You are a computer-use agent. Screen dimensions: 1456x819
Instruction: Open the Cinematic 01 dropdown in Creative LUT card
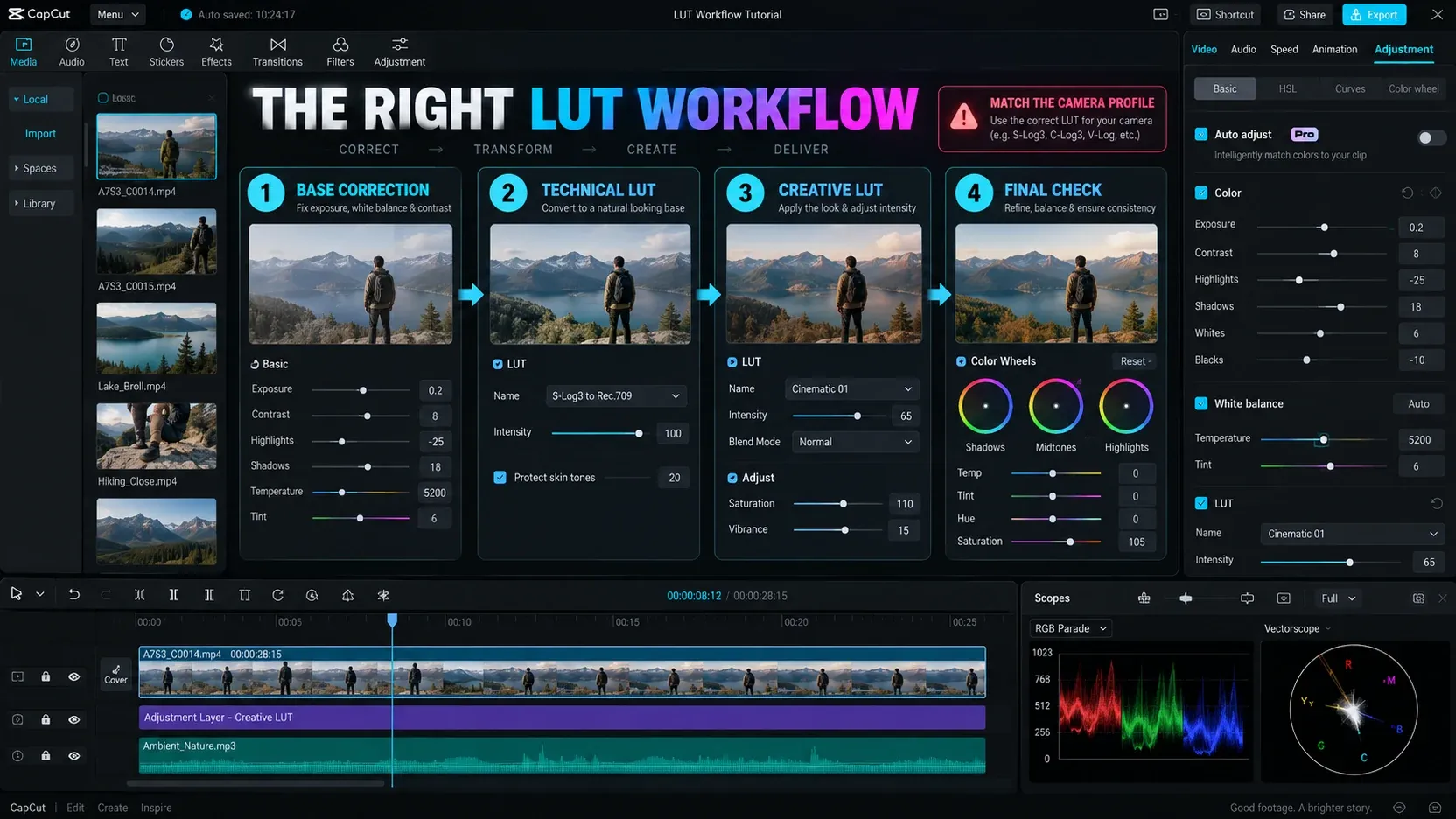[x=852, y=388]
